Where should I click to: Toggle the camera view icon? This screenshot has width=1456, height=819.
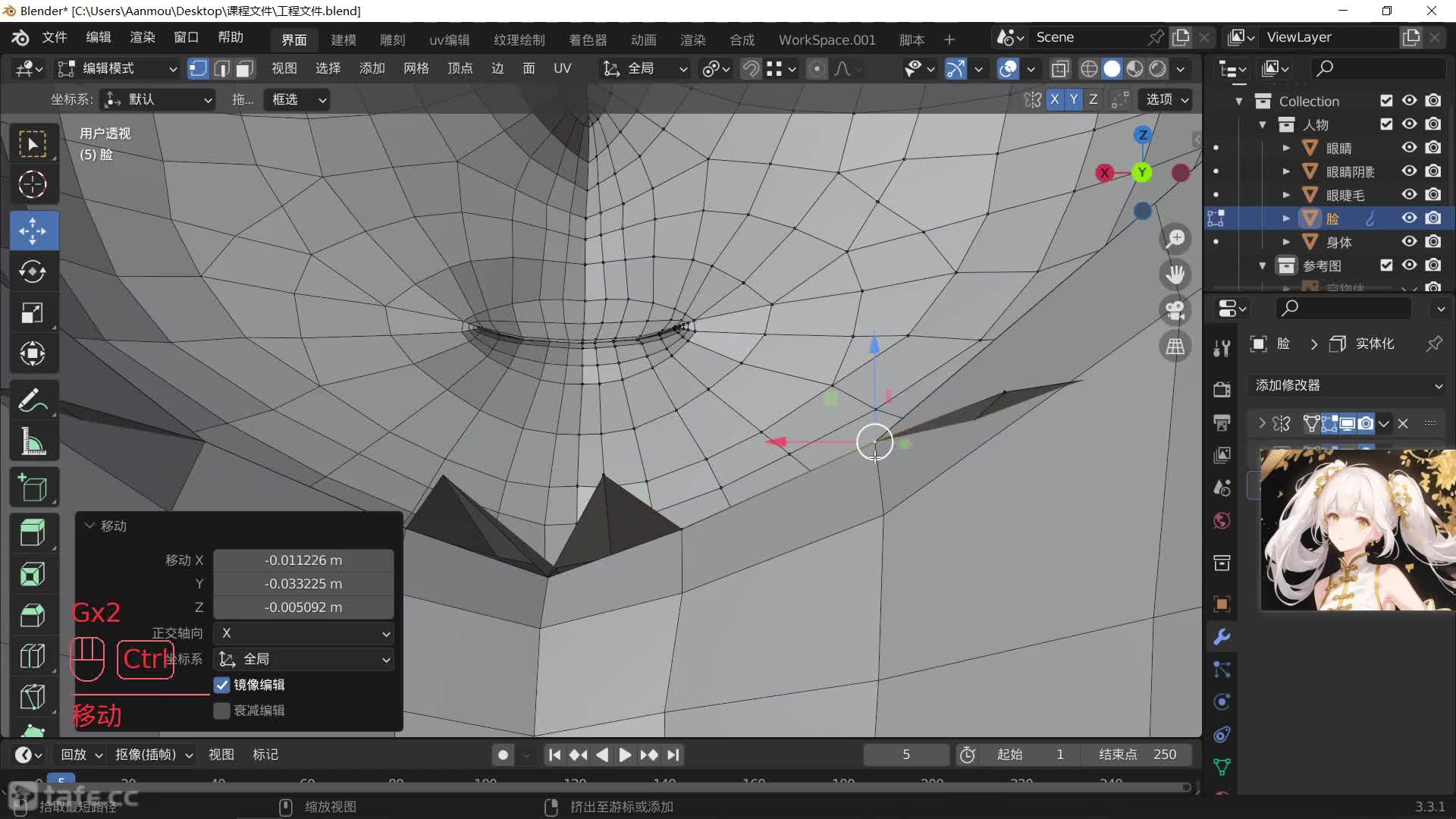pos(1175,310)
